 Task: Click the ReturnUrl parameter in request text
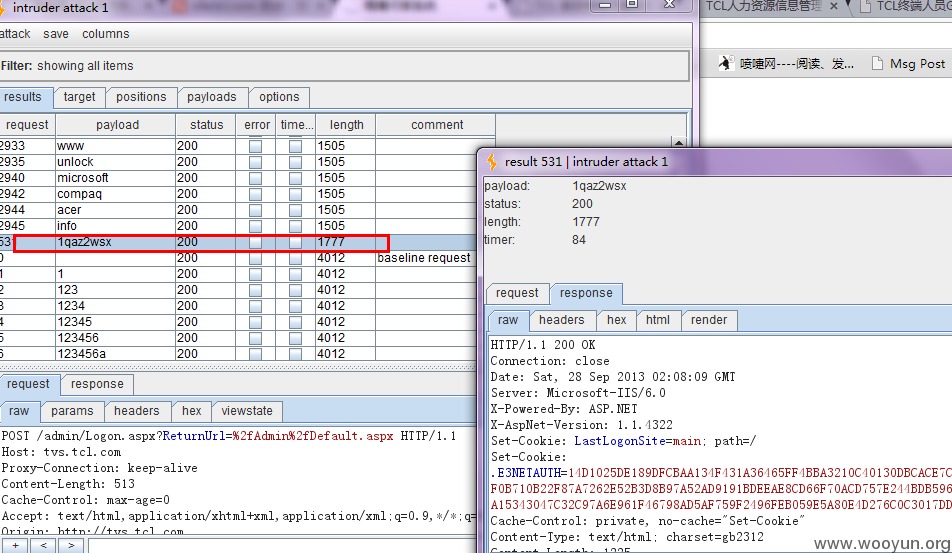coord(194,436)
